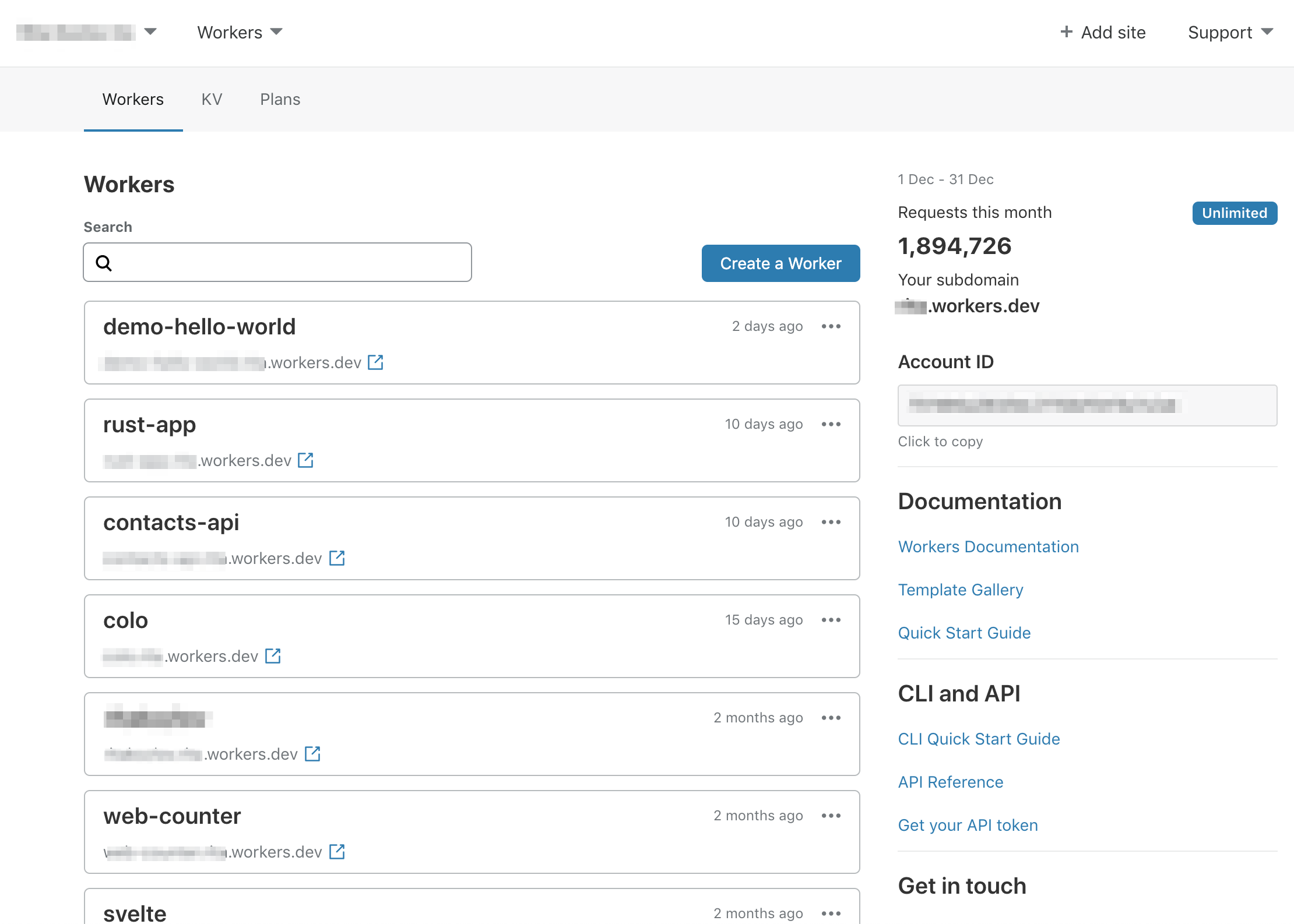Switch to the KV tab

[212, 99]
